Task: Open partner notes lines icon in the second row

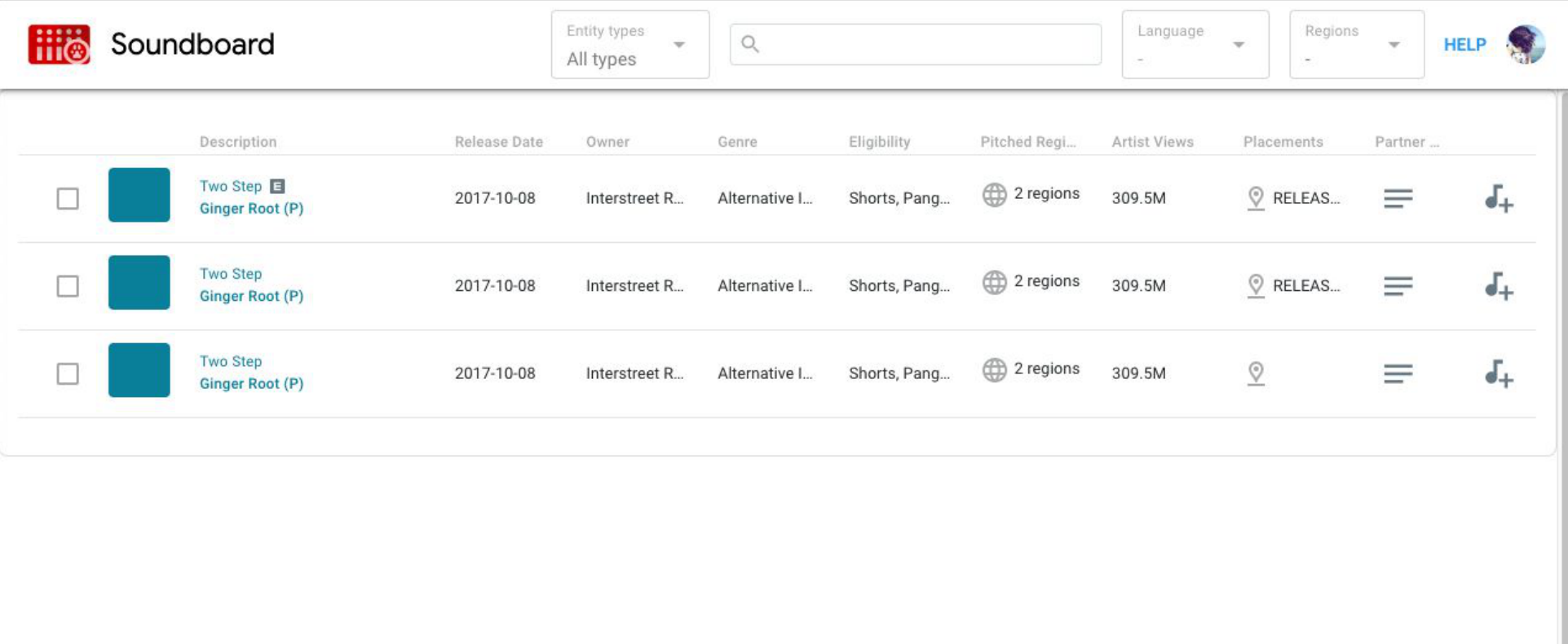Action: click(1398, 286)
